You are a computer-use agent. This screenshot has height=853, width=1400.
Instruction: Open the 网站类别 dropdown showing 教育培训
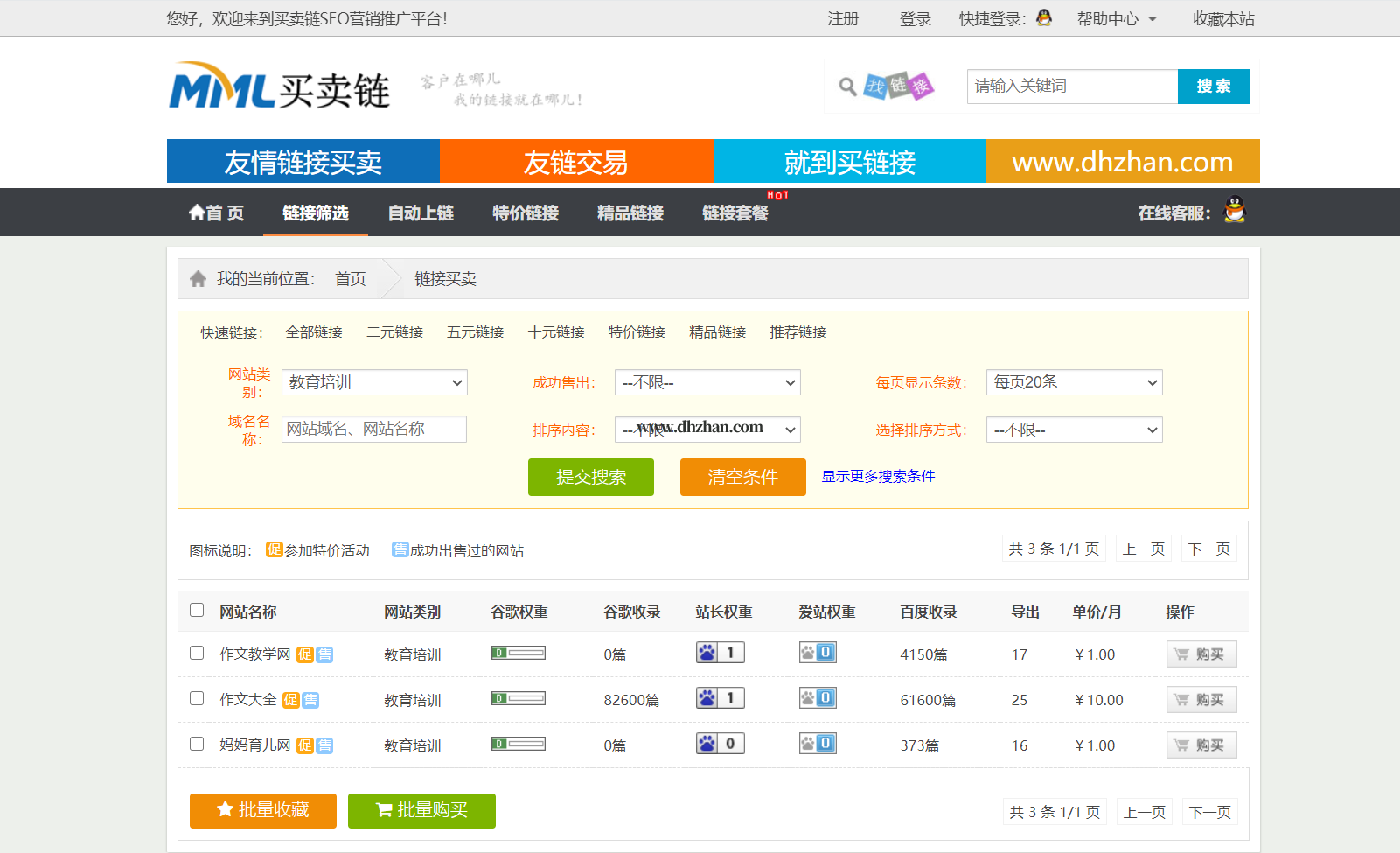click(x=374, y=382)
